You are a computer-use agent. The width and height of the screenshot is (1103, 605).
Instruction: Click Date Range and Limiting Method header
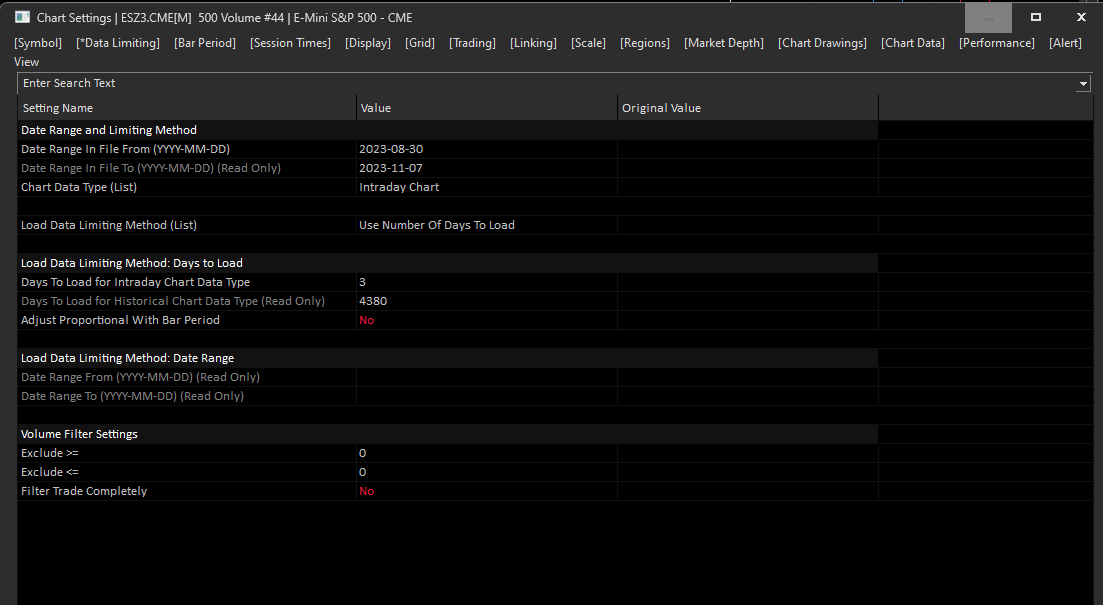(x=109, y=130)
